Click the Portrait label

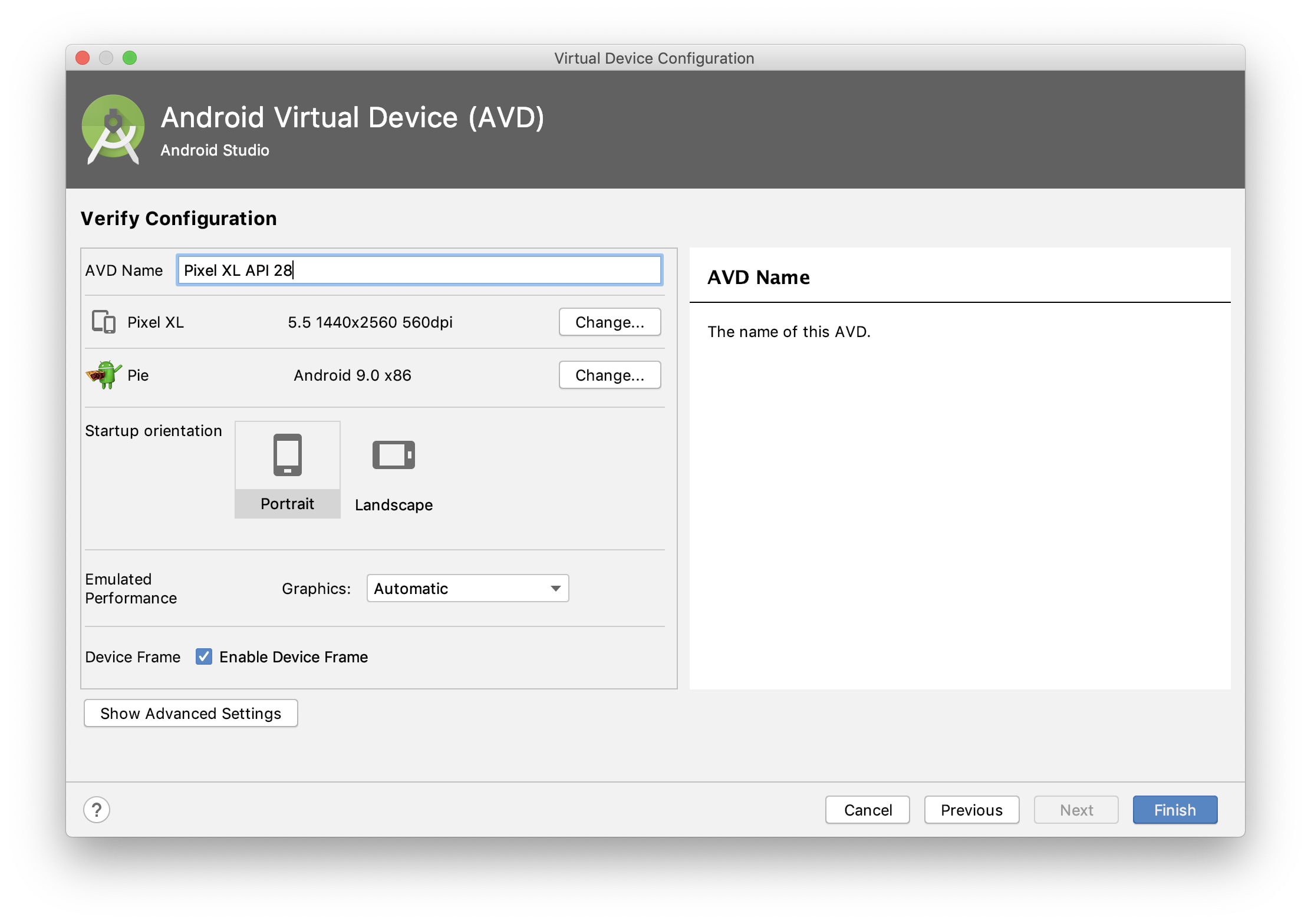pyautogui.click(x=287, y=504)
